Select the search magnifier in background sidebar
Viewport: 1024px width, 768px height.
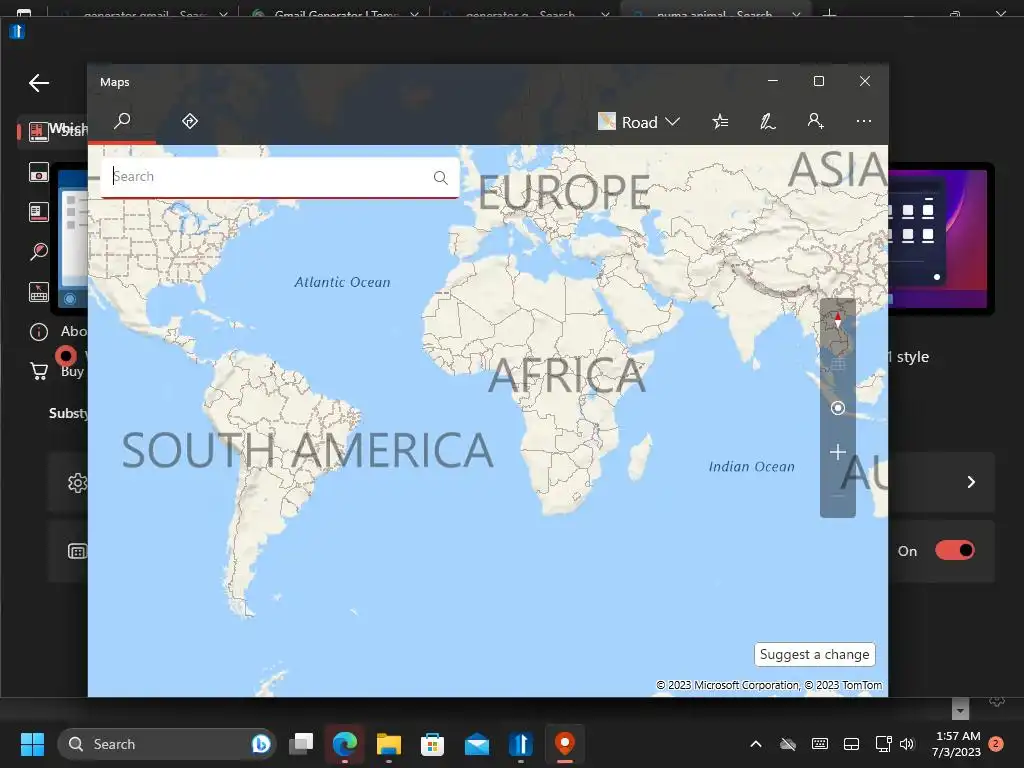[39, 252]
